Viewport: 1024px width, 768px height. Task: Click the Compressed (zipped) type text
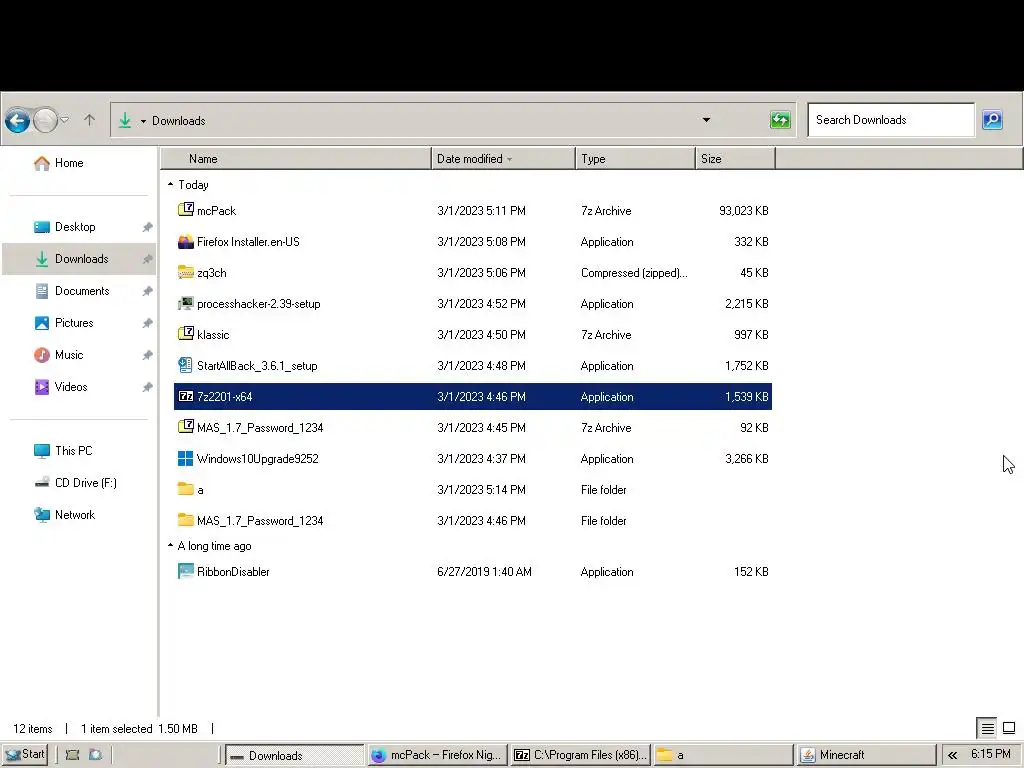coord(633,273)
